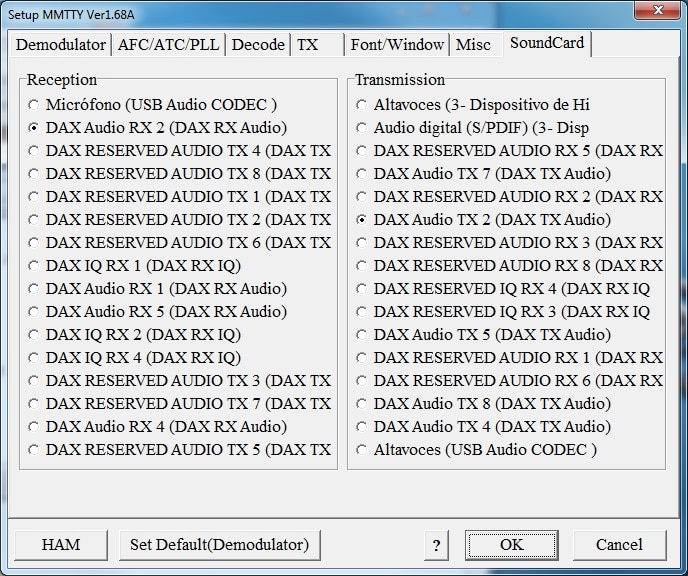Screen dimensions: 688x576
Task: Choose DAX RESERVED AUDIO TX 7 reception
Action: click(x=179, y=404)
